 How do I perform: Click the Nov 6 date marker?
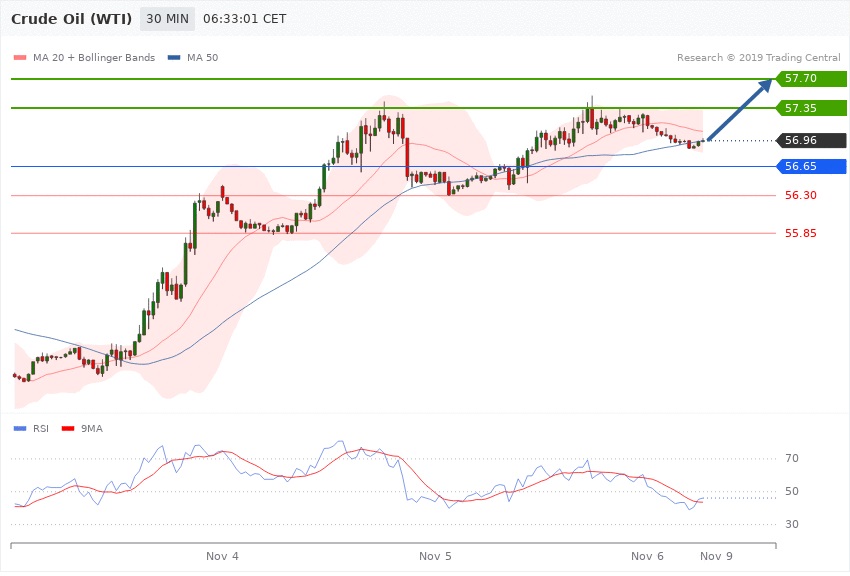pyautogui.click(x=647, y=556)
